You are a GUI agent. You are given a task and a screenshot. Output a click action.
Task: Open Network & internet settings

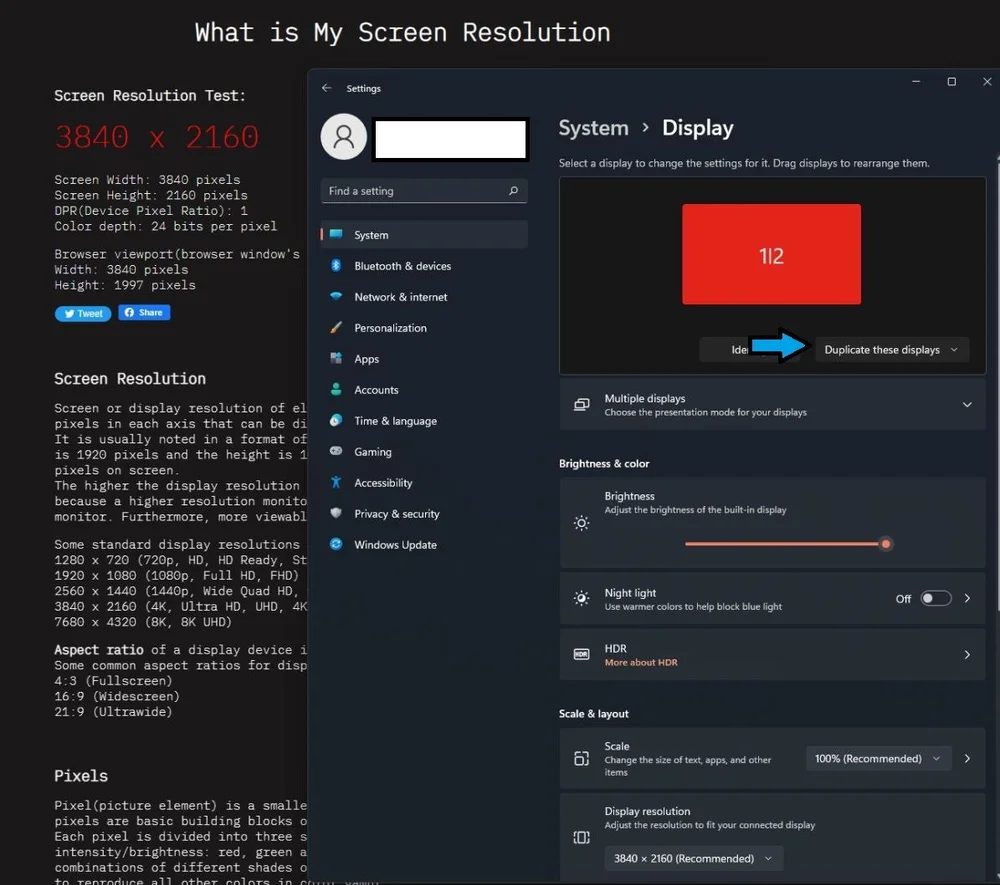coord(424,296)
